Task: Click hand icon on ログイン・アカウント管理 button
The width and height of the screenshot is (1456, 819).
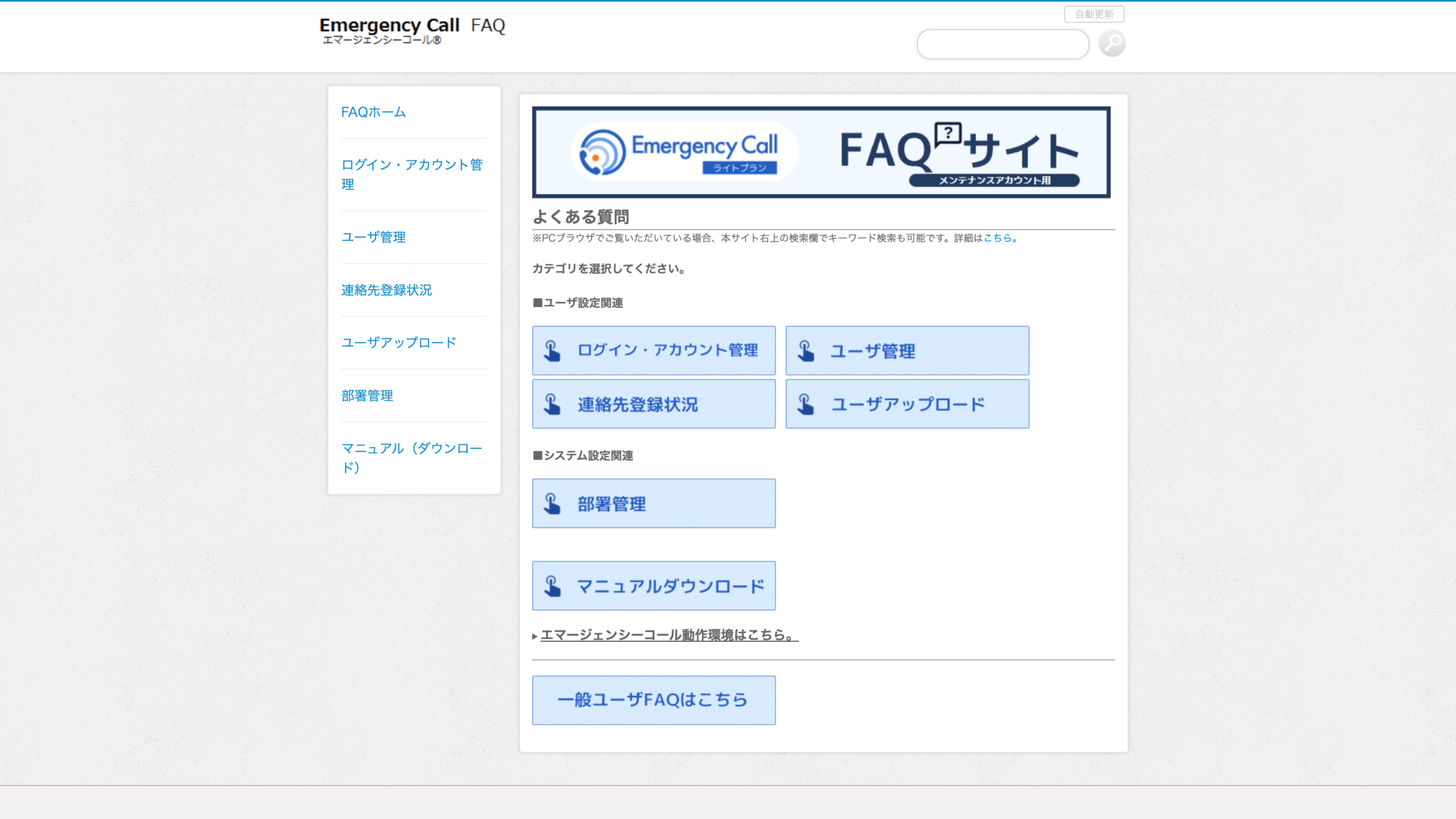Action: 552,351
